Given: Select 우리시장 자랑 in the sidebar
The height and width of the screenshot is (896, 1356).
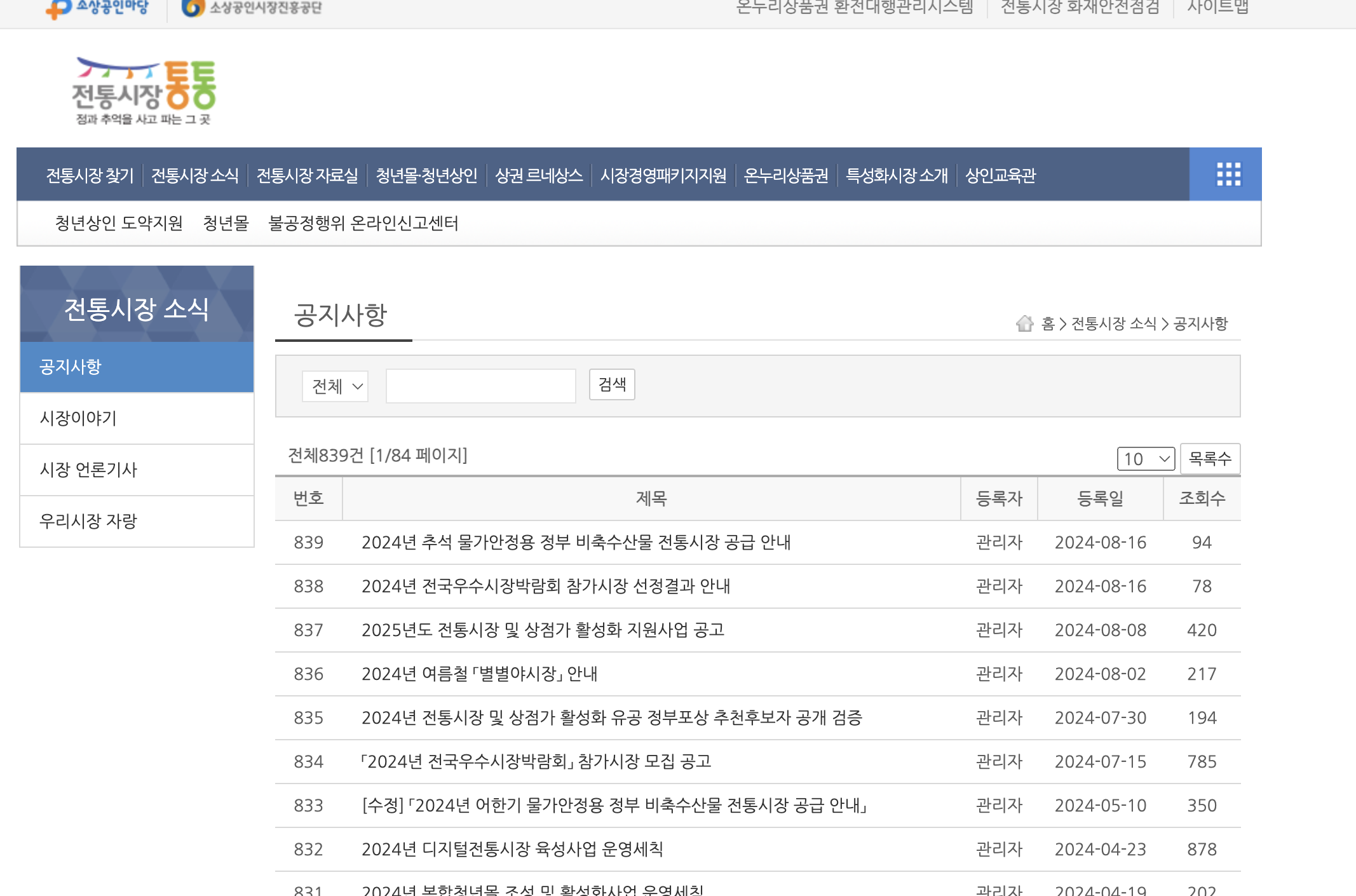Looking at the screenshot, I should pyautogui.click(x=88, y=521).
